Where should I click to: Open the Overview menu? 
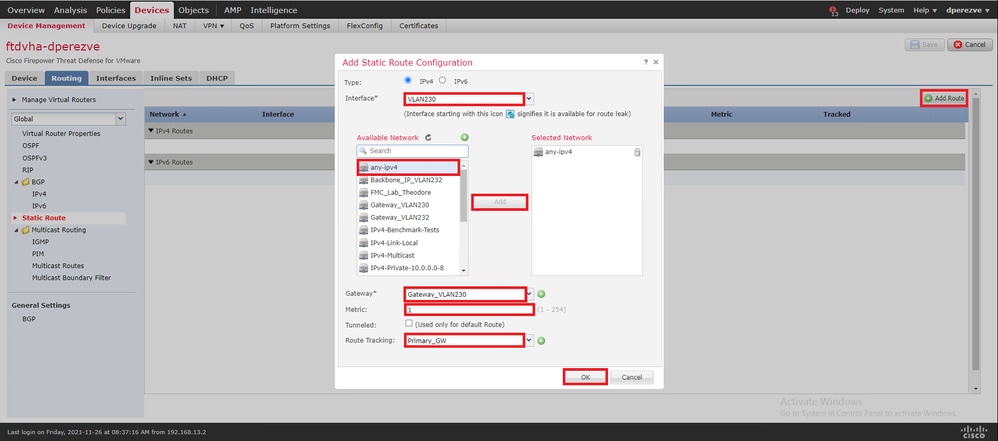point(26,10)
